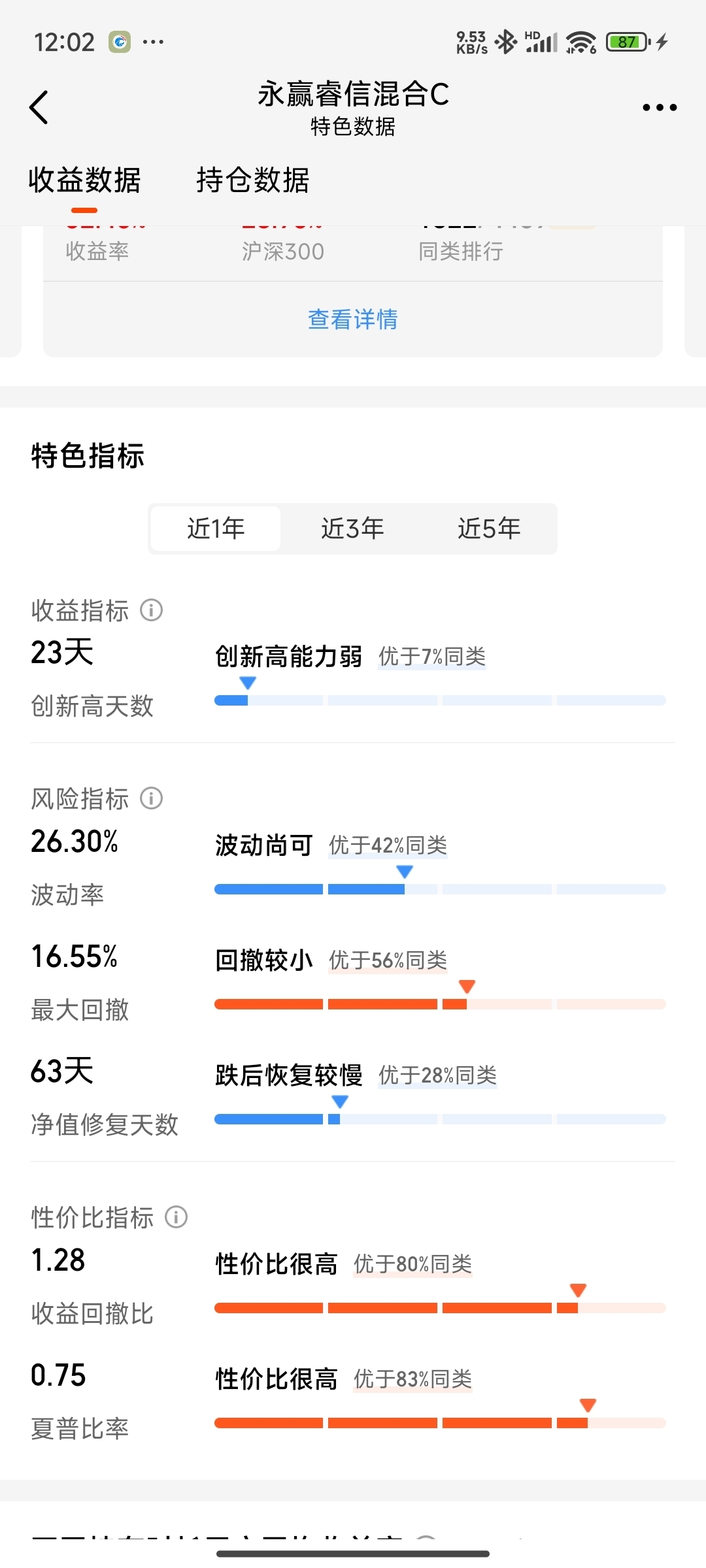Select the 近1年 period option
Viewport: 706px width, 1568px height.
(216, 529)
